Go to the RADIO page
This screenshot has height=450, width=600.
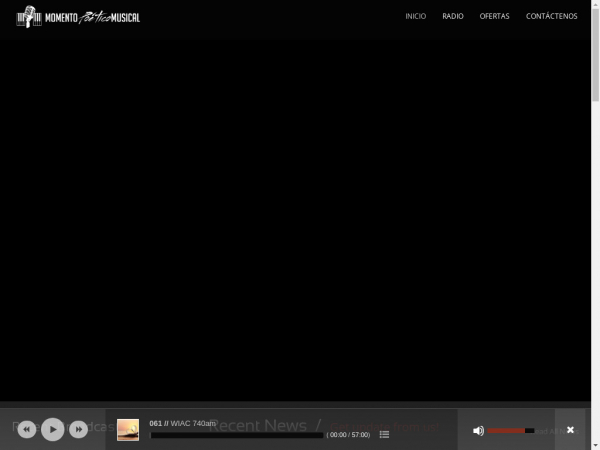tap(453, 16)
